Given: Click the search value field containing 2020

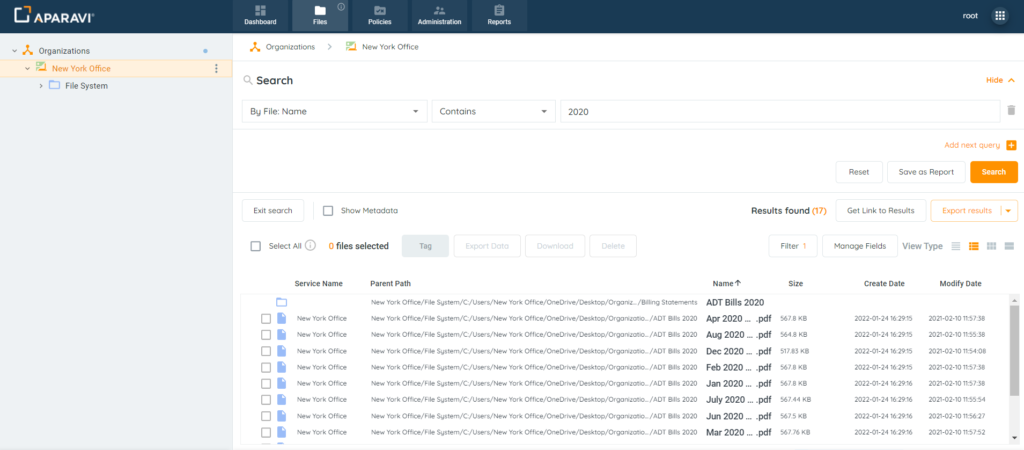Looking at the screenshot, I should click(x=779, y=112).
